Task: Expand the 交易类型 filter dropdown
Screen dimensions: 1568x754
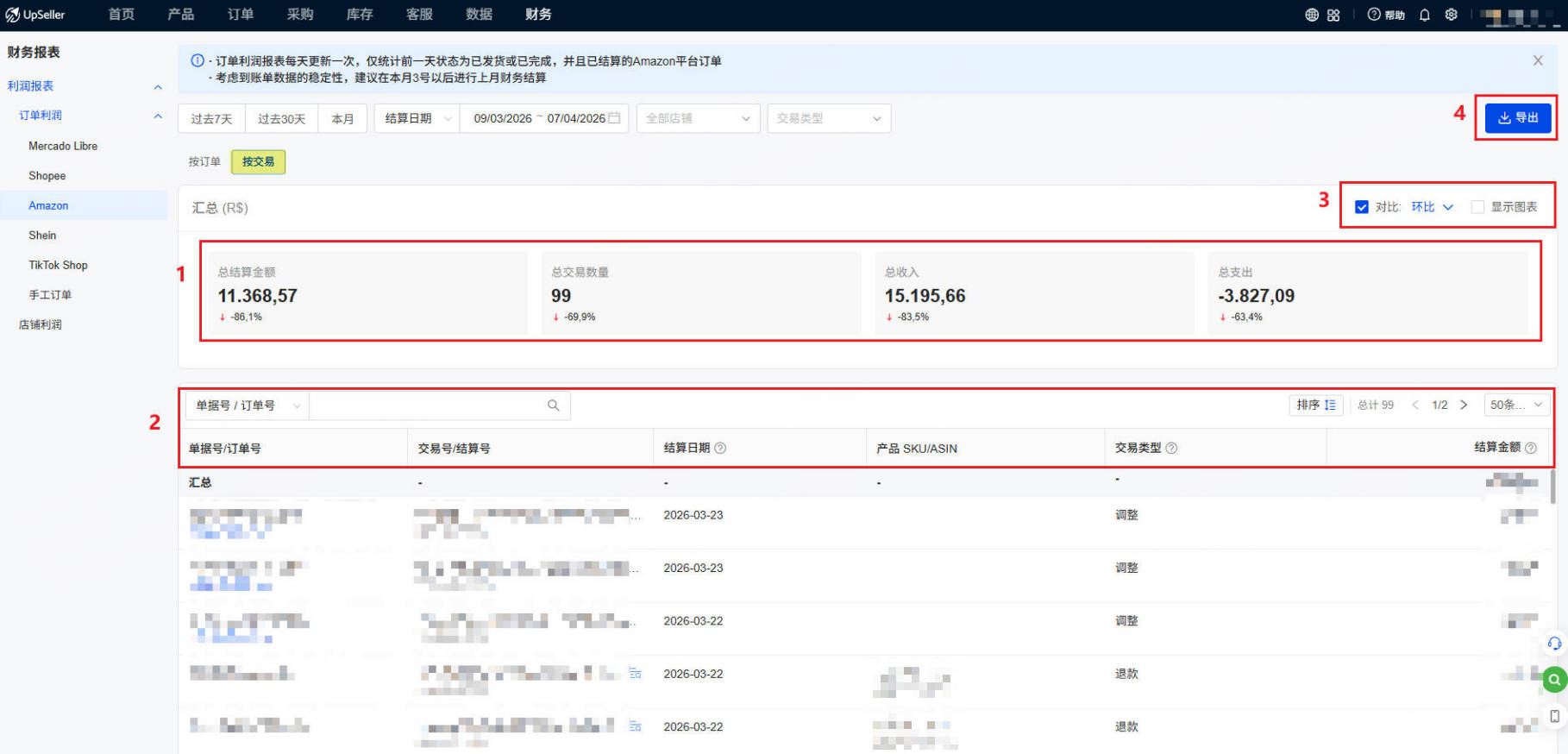Action: (x=828, y=118)
